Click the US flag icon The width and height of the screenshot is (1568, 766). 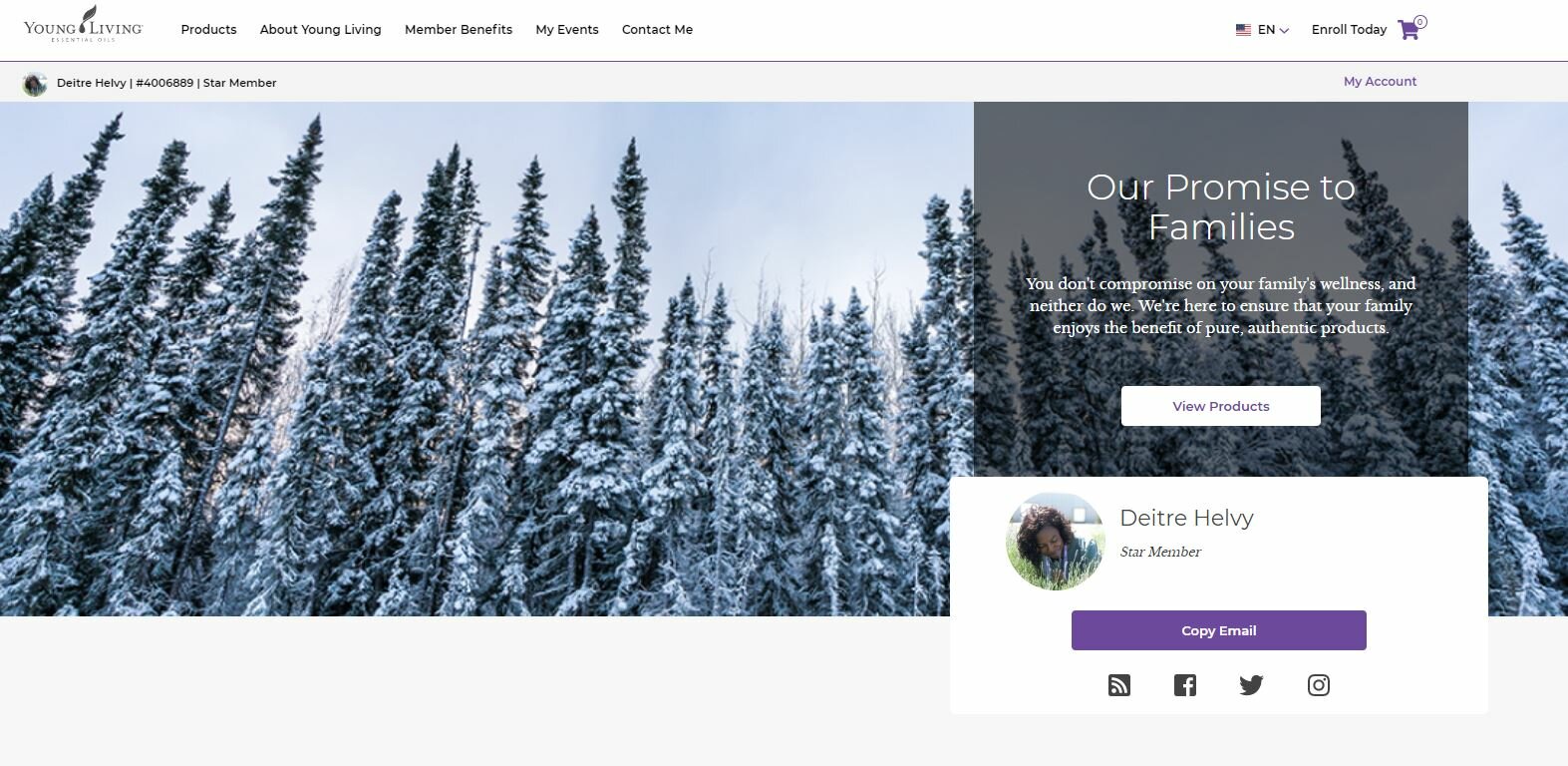pyautogui.click(x=1243, y=30)
